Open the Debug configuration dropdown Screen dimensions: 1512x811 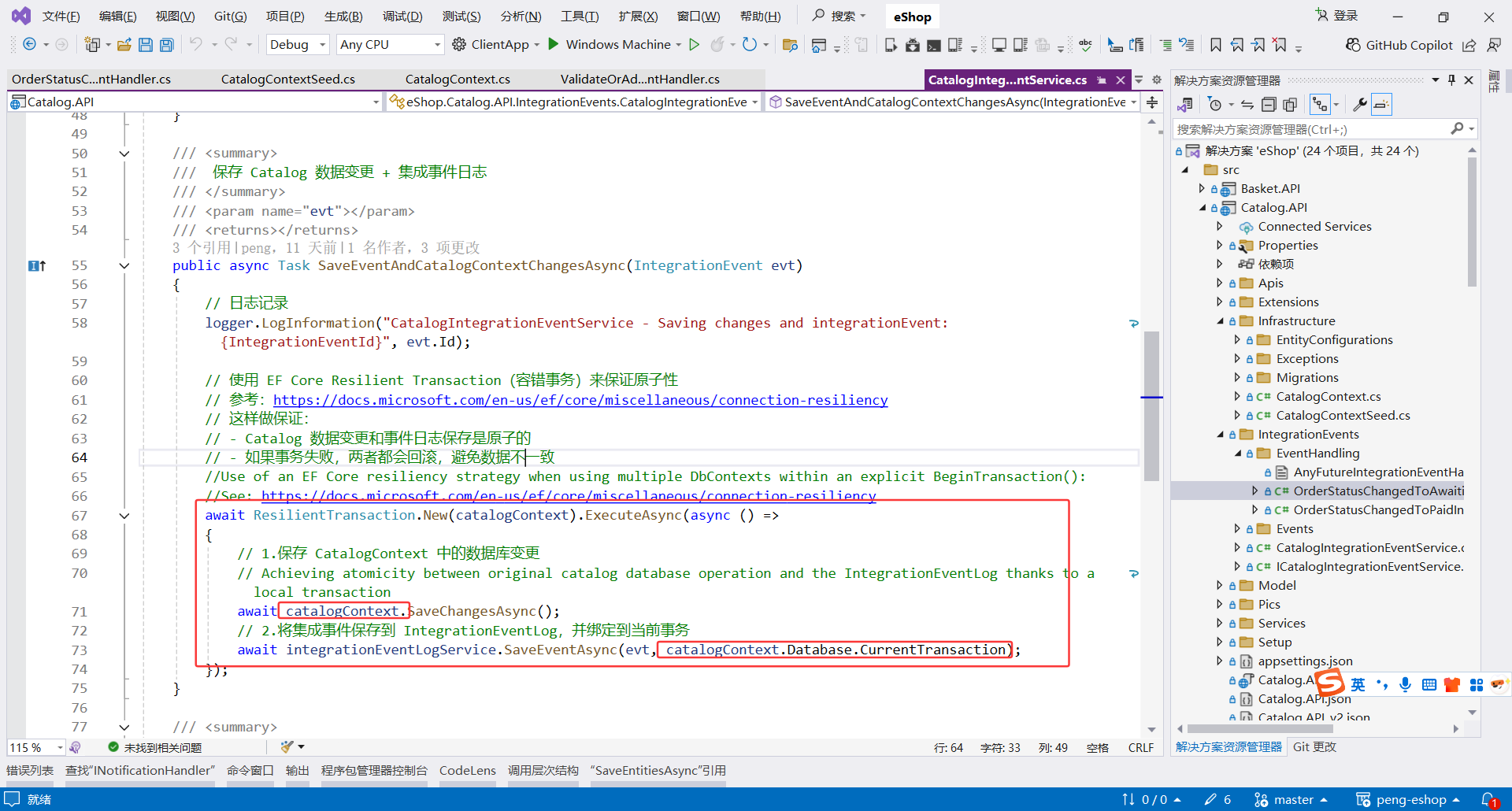click(x=298, y=45)
